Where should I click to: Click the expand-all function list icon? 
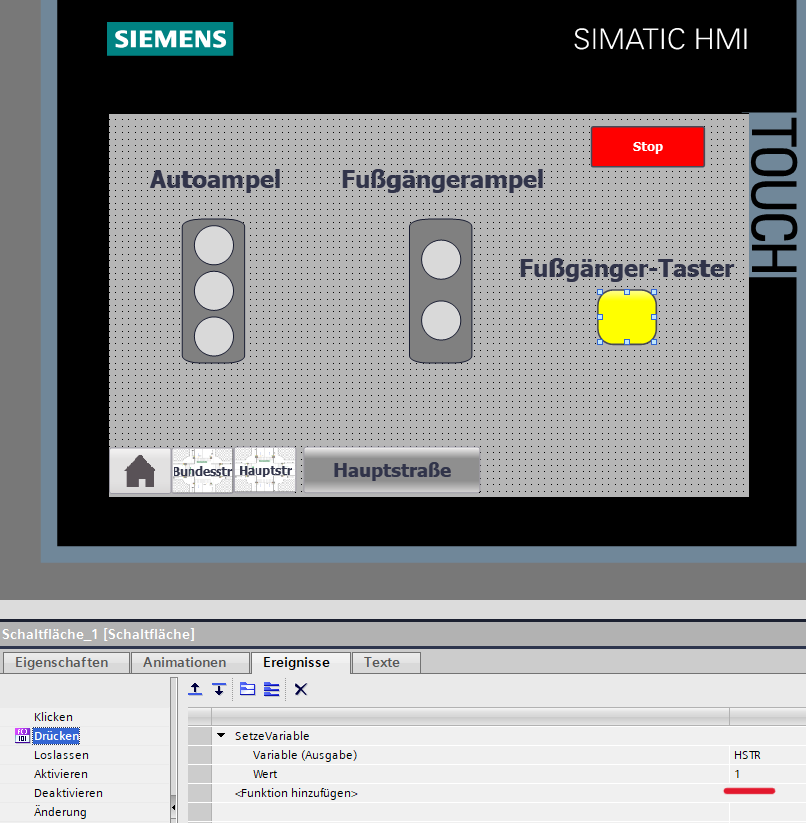(271, 689)
